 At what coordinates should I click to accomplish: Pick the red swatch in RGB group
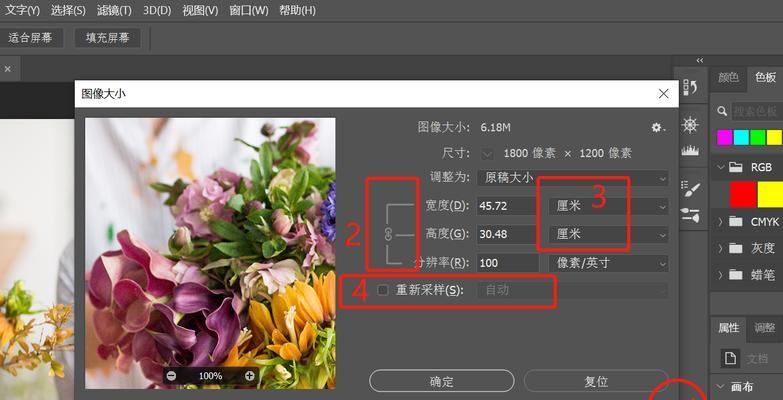(743, 195)
